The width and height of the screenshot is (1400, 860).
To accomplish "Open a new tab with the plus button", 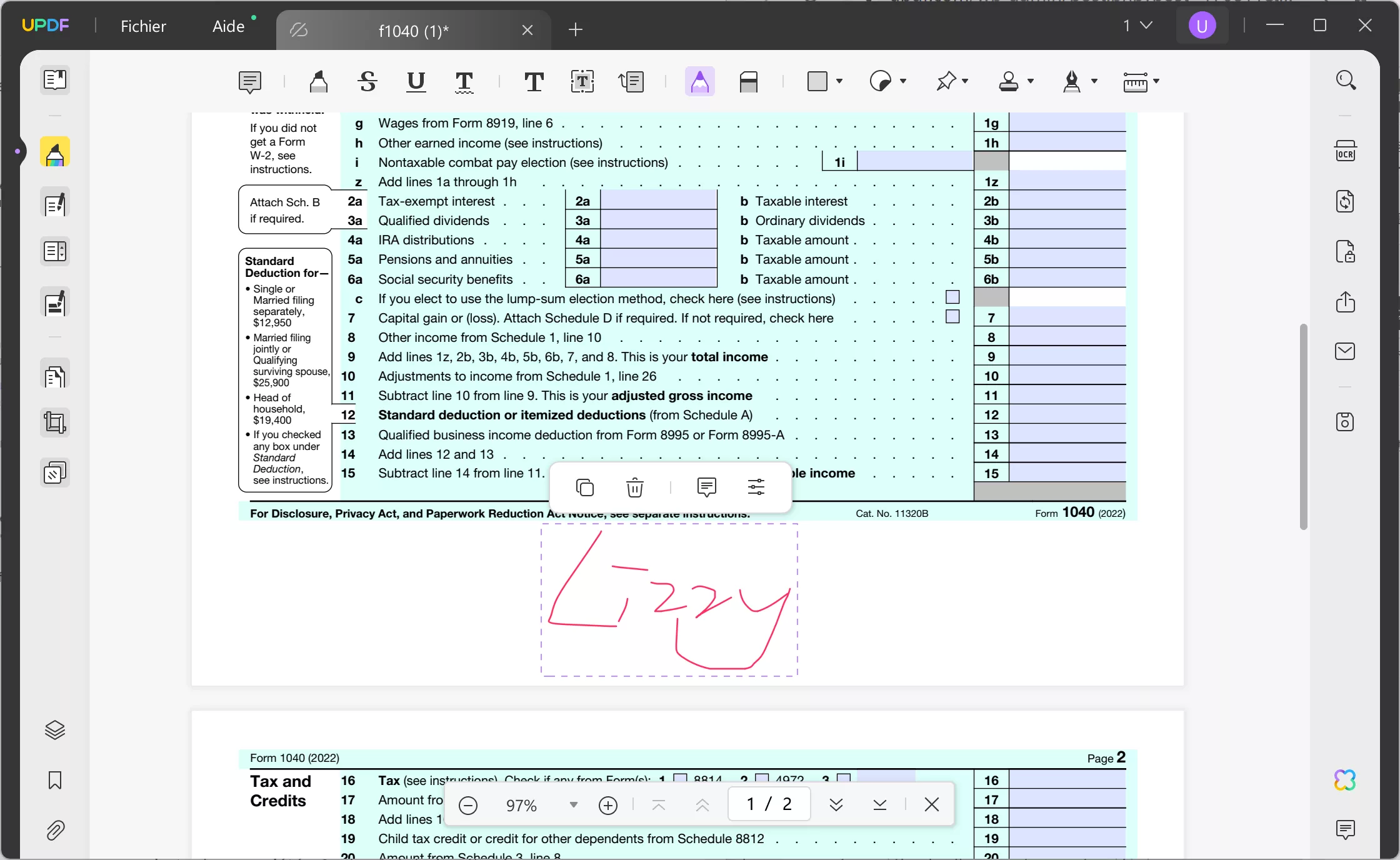I will pyautogui.click(x=575, y=30).
